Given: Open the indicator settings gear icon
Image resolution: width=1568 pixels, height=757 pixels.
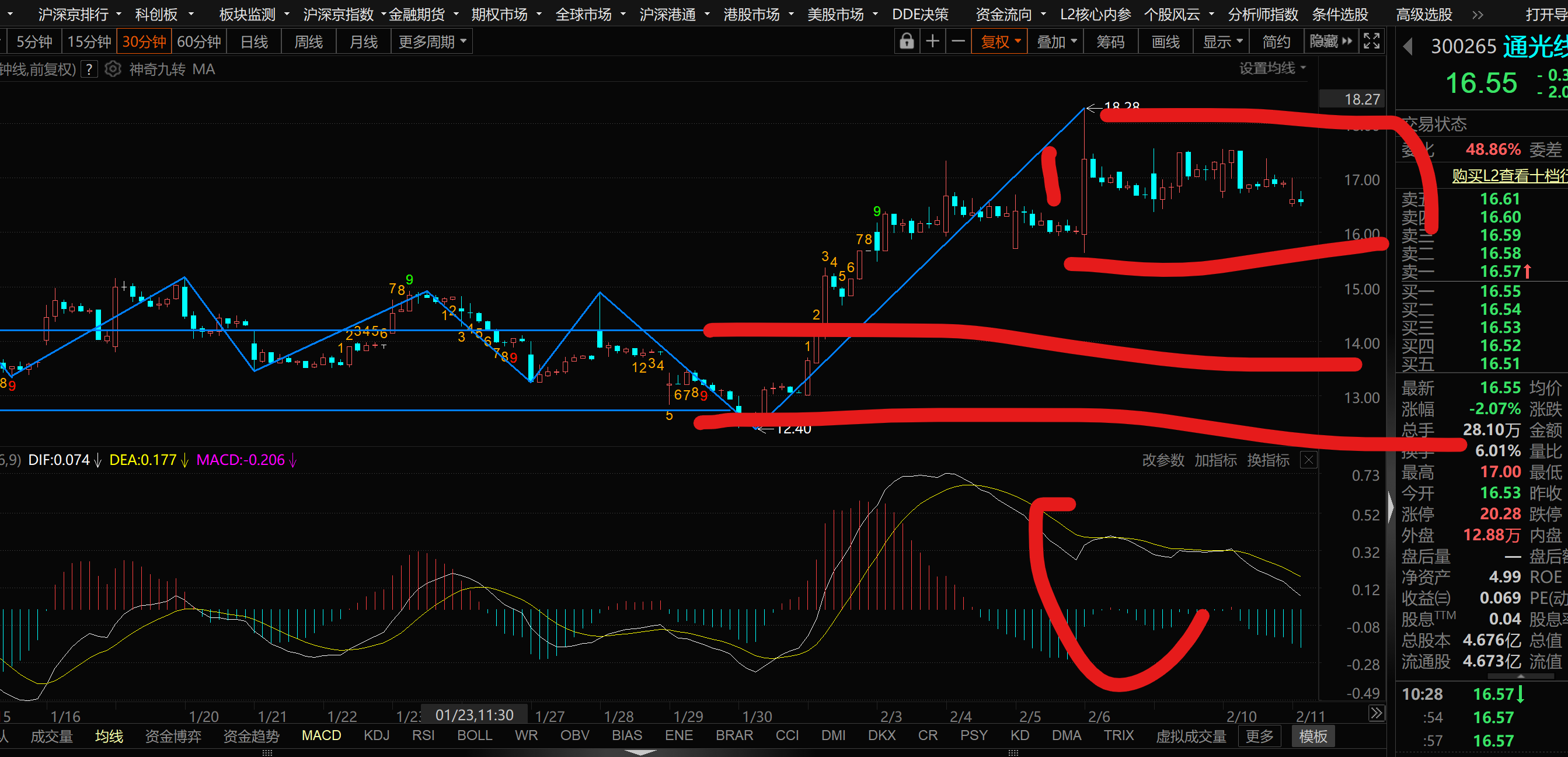Looking at the screenshot, I should pyautogui.click(x=113, y=70).
